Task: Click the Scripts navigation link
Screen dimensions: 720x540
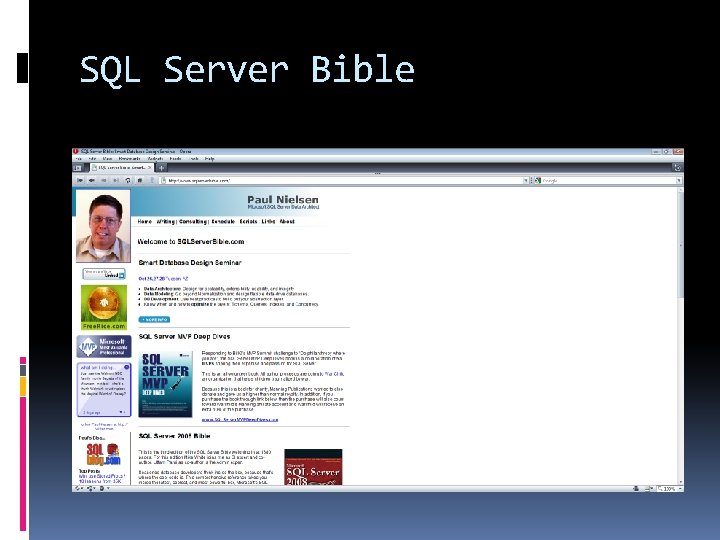Action: (248, 221)
